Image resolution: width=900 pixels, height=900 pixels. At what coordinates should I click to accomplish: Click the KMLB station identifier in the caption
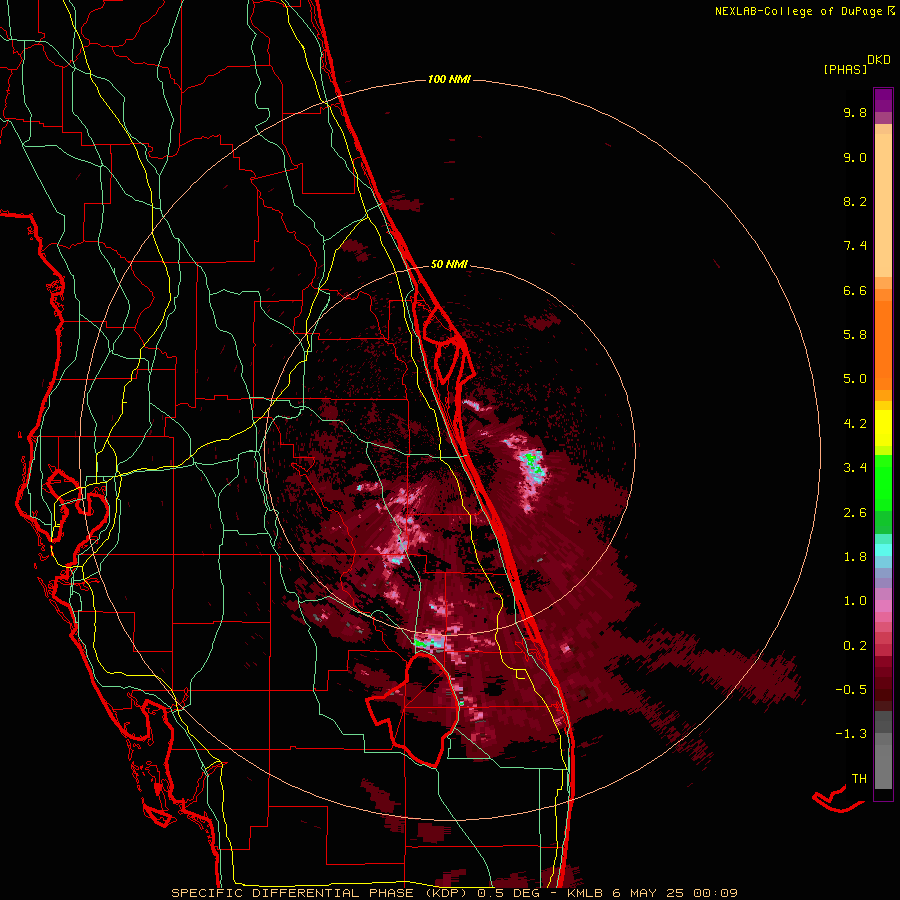point(584,893)
